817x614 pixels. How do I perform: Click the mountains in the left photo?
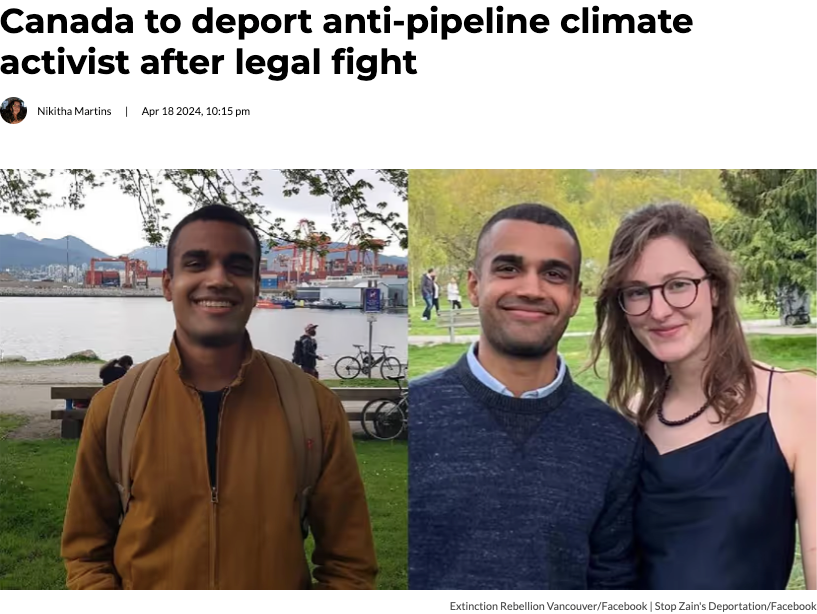78,251
